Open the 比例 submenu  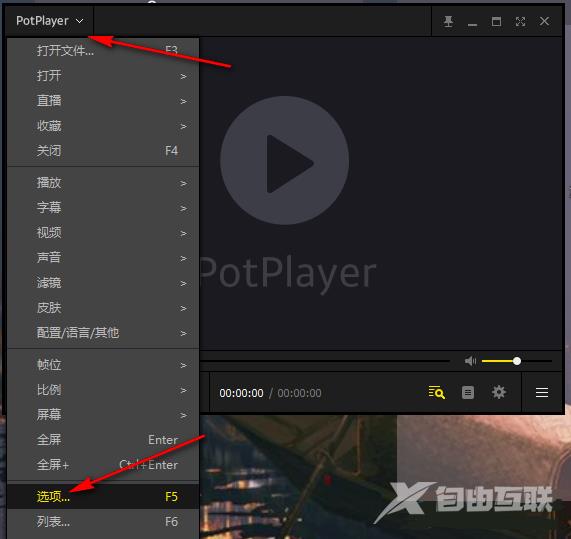[103, 390]
